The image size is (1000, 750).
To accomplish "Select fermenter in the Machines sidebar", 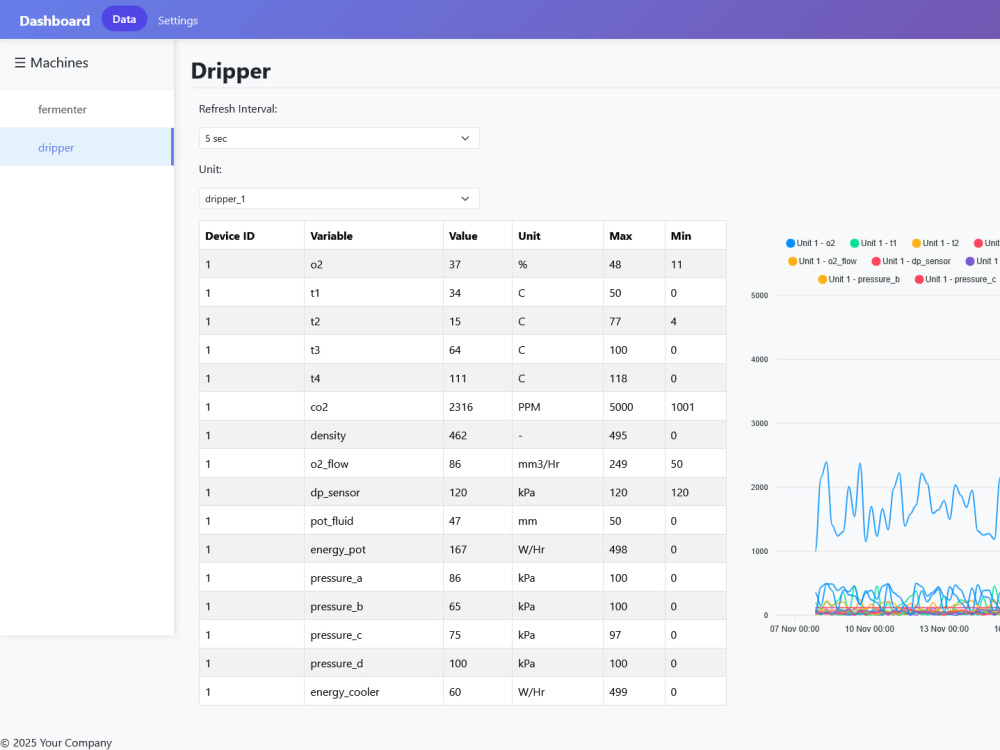I will coord(87,109).
